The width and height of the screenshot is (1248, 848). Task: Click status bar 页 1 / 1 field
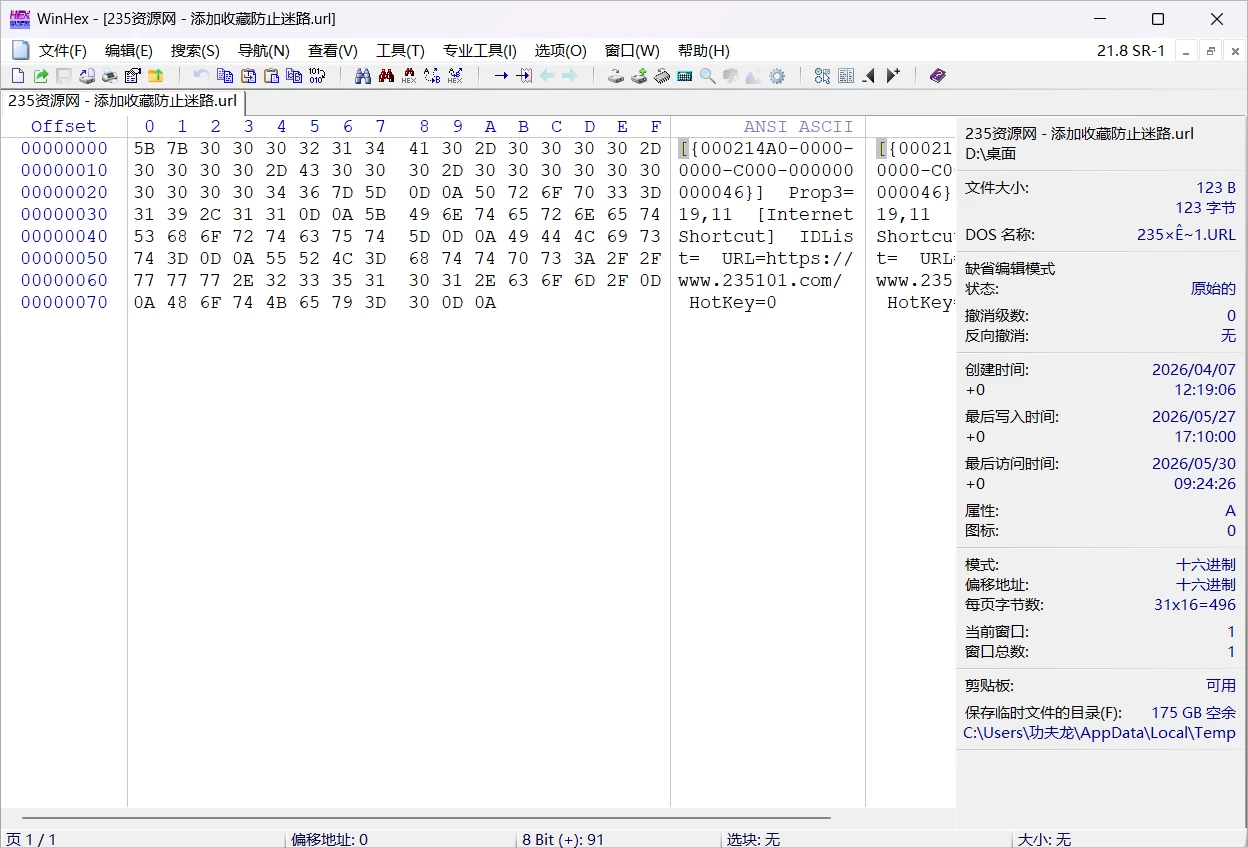coord(142,839)
